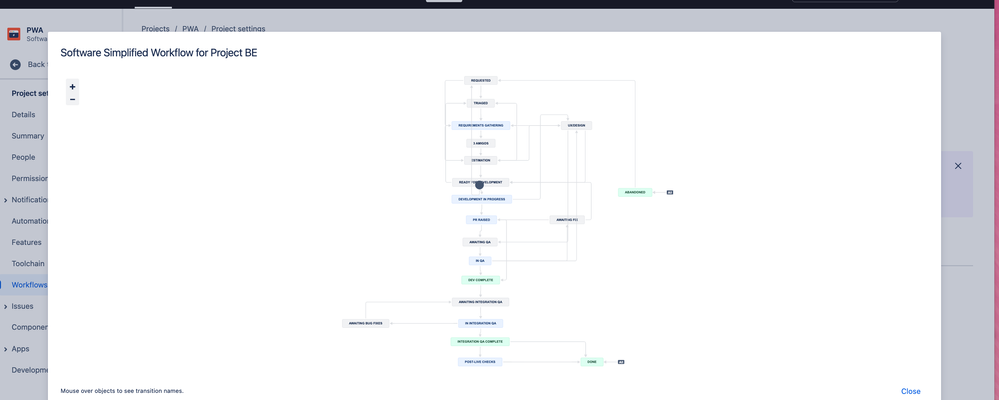The image size is (999, 400).
Task: Select the REQUESTED status node
Action: click(480, 81)
